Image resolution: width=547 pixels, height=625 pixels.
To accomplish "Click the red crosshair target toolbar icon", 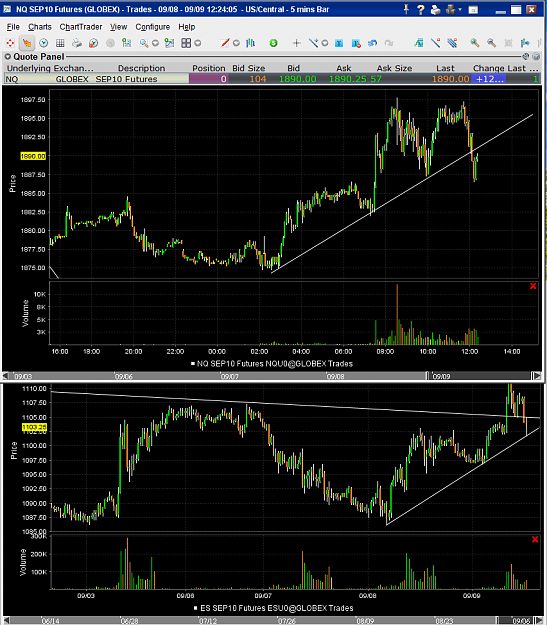I will click(10, 43).
